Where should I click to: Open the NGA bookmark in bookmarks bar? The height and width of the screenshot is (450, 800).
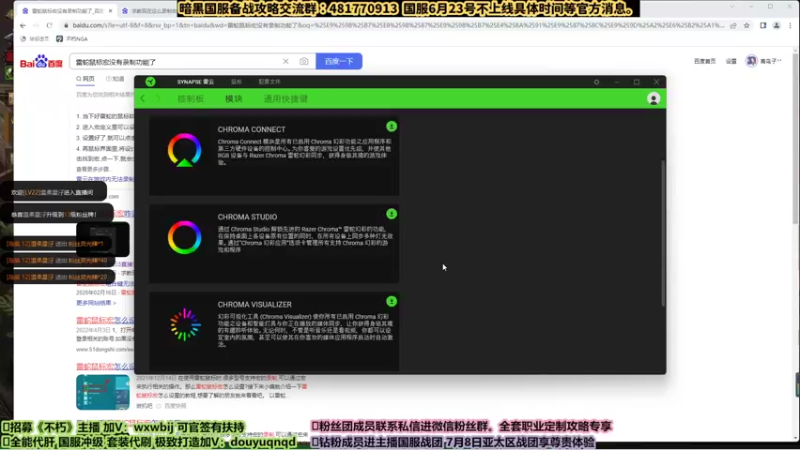72,39
